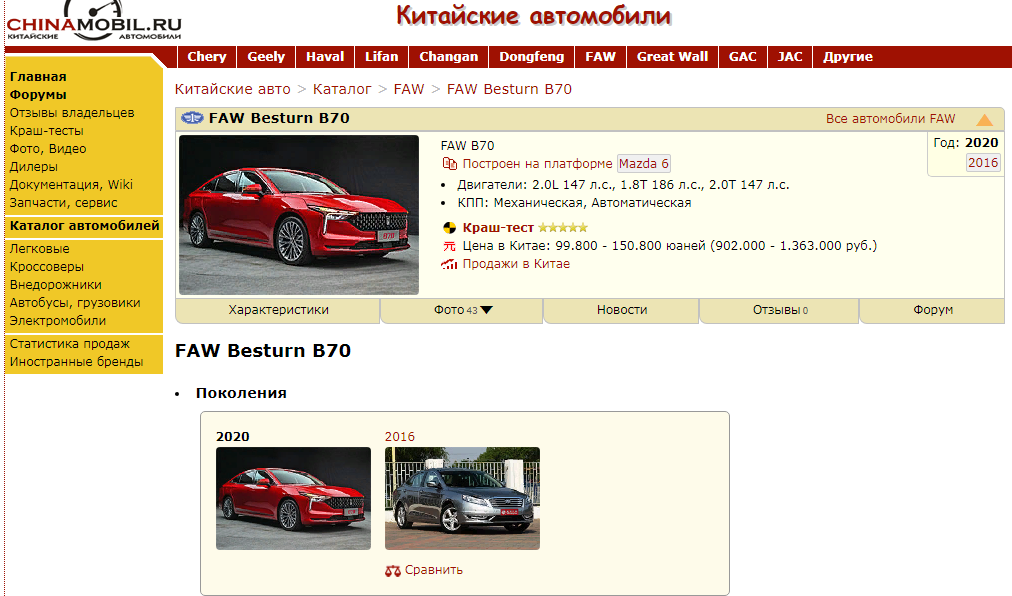Click FAW breadcrumb link
Viewport: 1012px width, 596px height.
tap(409, 89)
